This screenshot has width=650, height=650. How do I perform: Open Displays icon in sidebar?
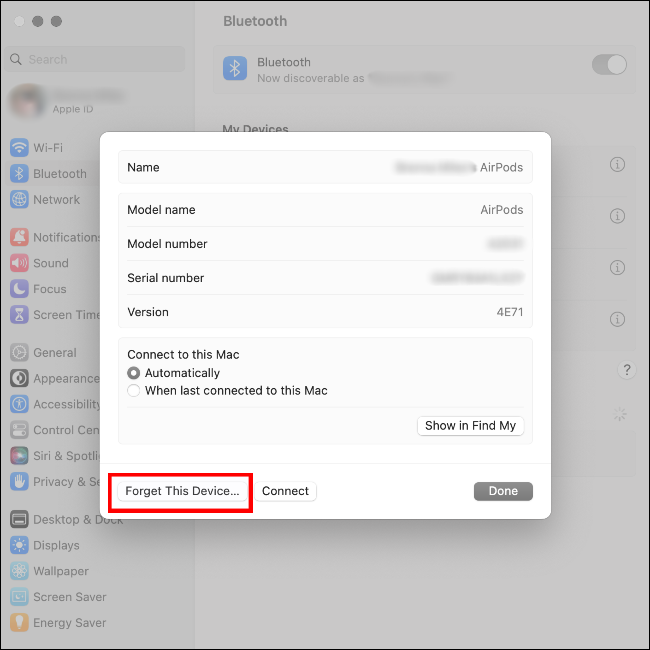19,545
